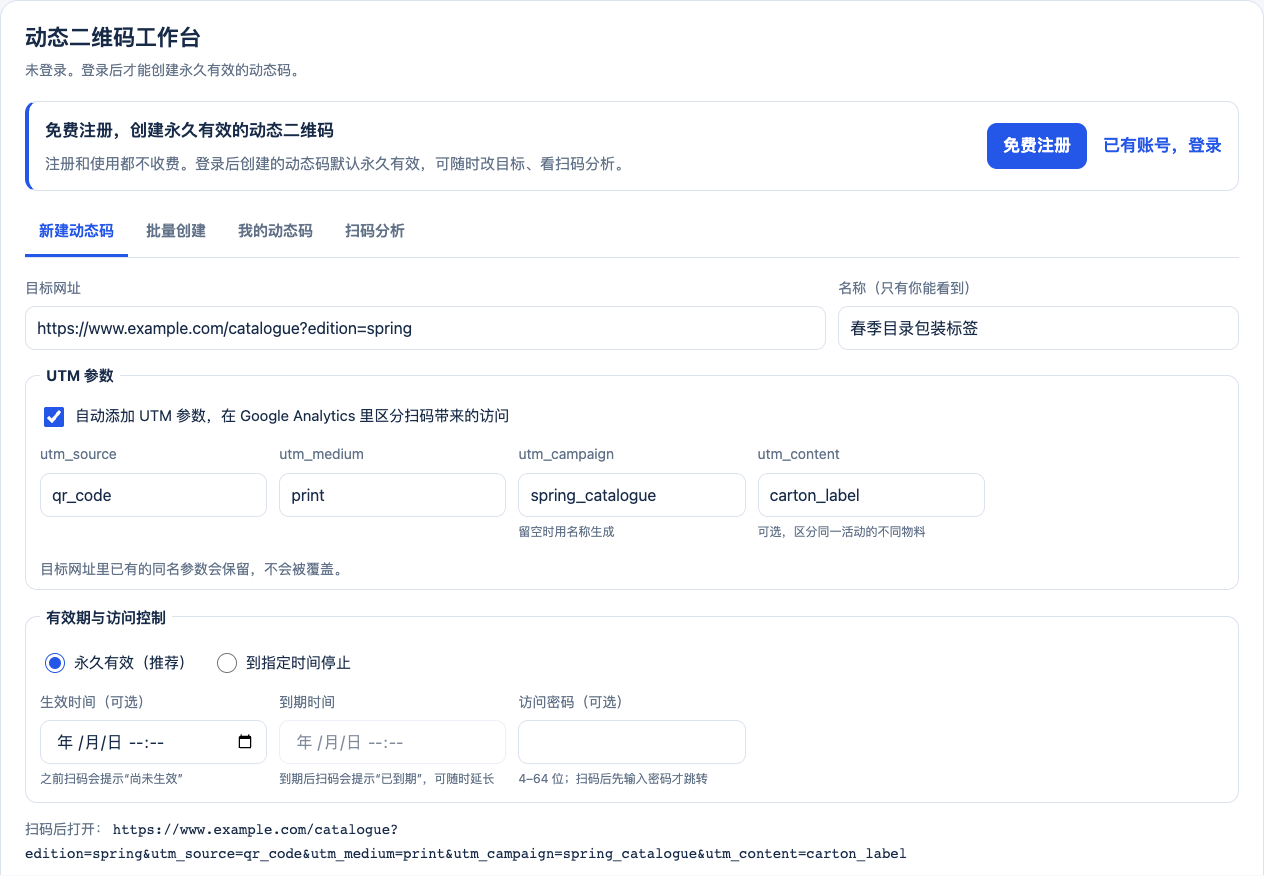The width and height of the screenshot is (1264, 876).
Task: Open the calendar picker icon in 生效时间
Action: click(245, 743)
